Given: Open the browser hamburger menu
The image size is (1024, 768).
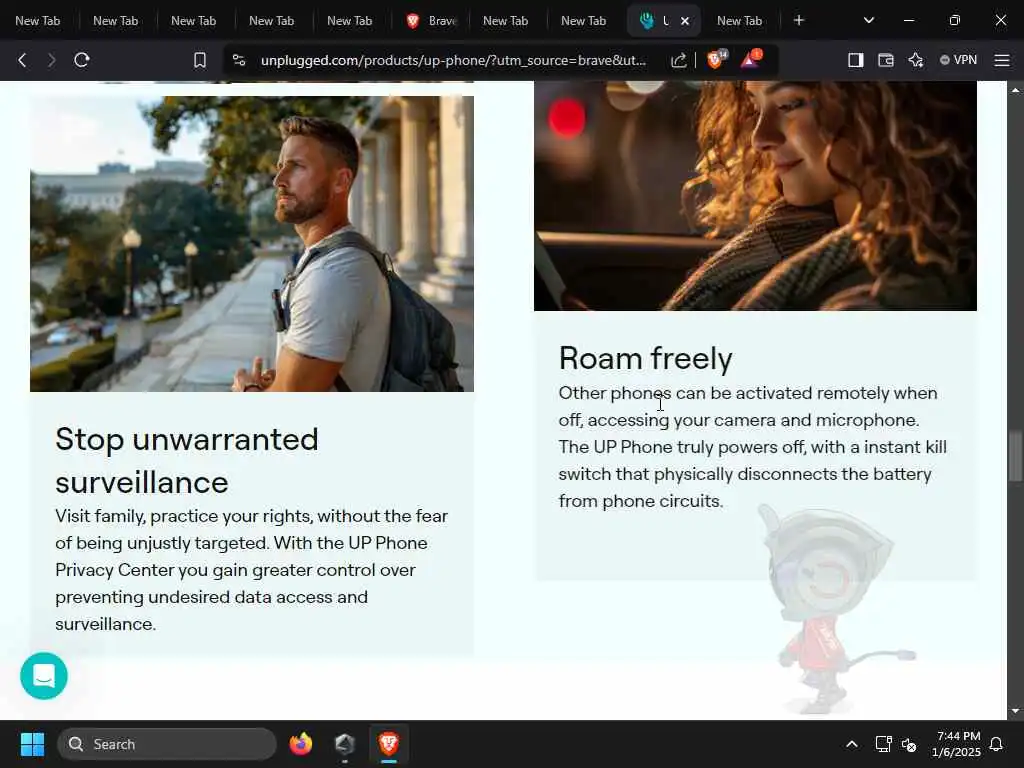Looking at the screenshot, I should point(1002,60).
